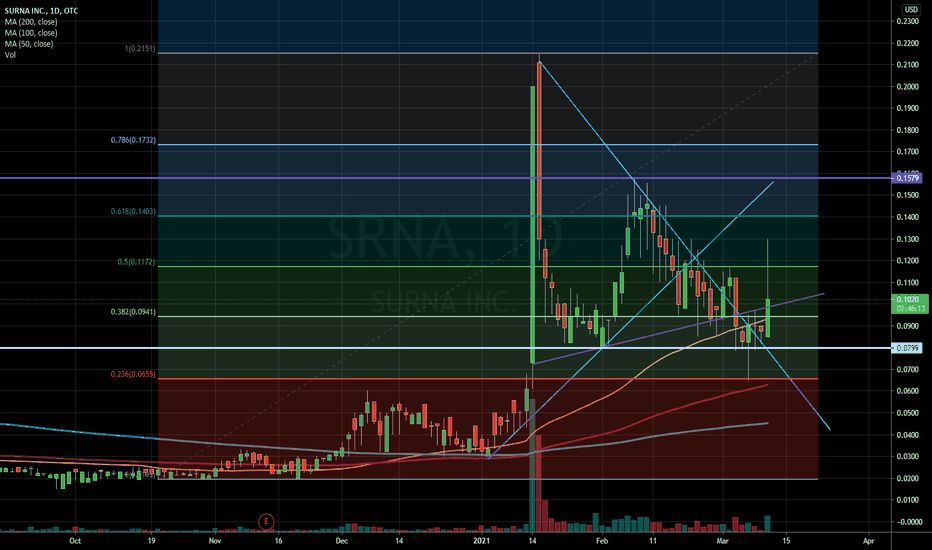
Task: Click the 0.1400 price axis label
Action: click(x=907, y=217)
